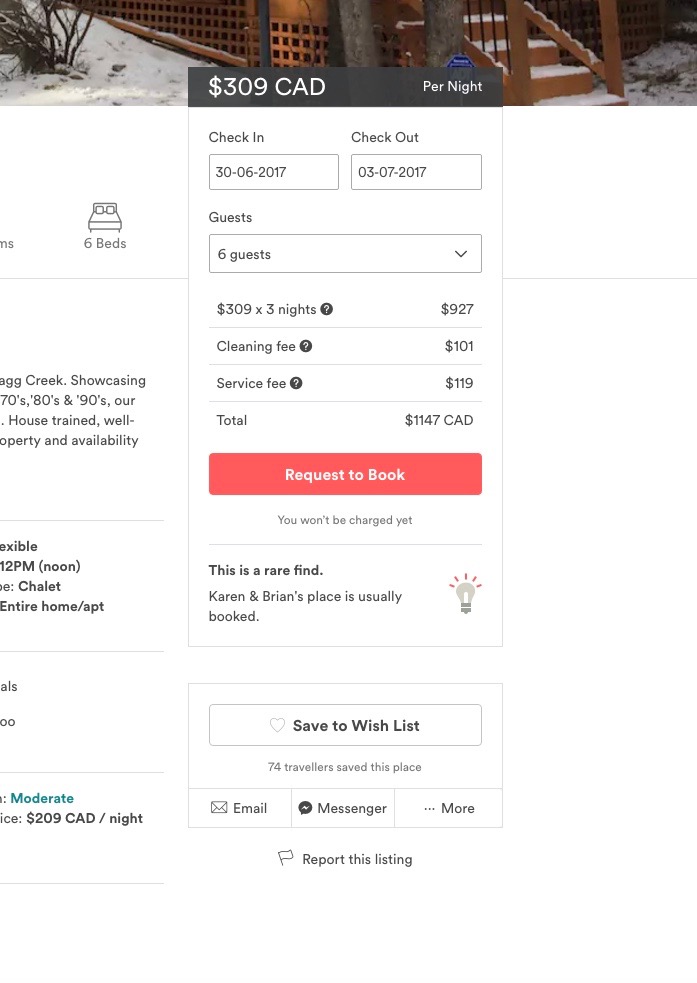Open the Moderate cancellation policy link
Image resolution: width=697 pixels, height=983 pixels.
42,798
